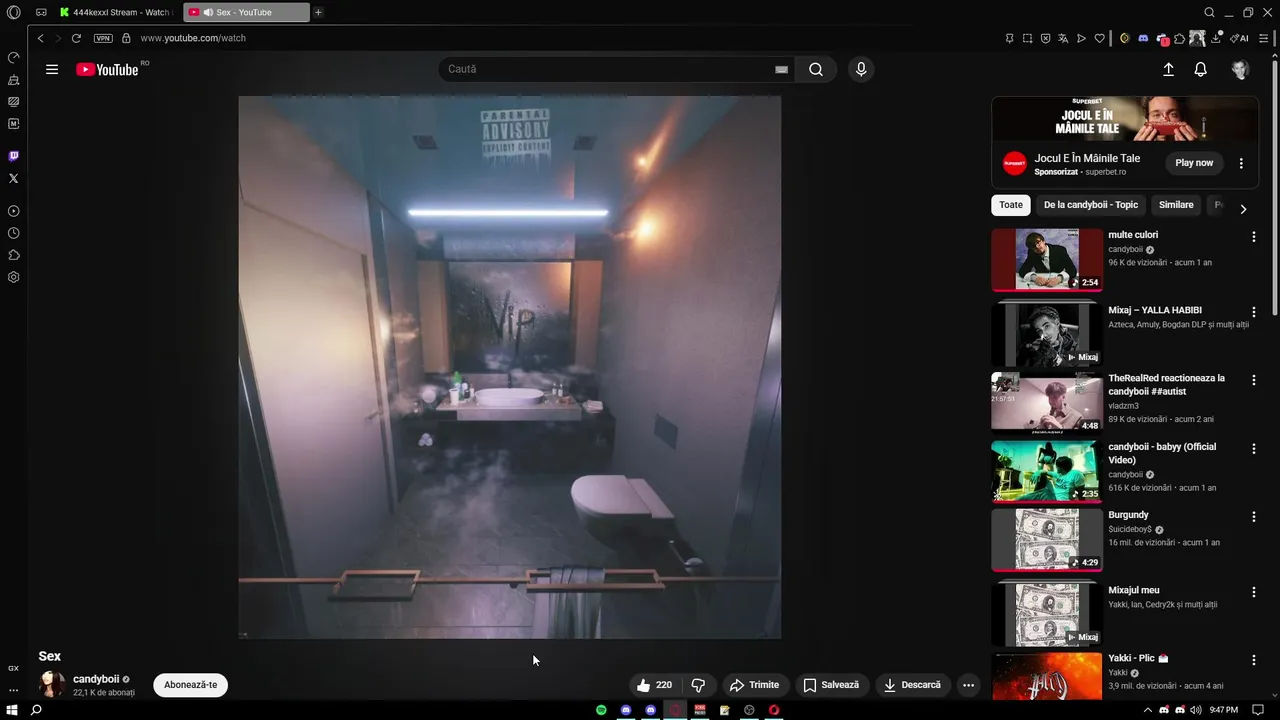Image resolution: width=1280 pixels, height=720 pixels.
Task: Click the address bar URL
Action: click(x=193, y=38)
